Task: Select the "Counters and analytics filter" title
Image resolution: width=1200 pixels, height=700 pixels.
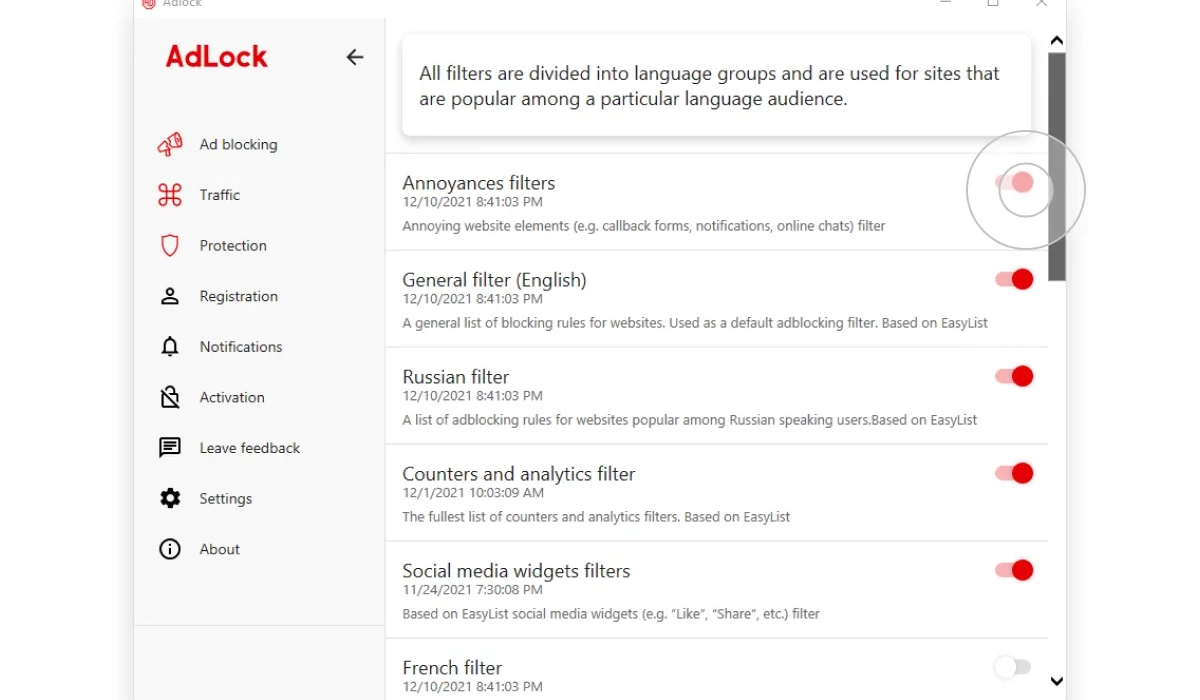Action: click(518, 474)
